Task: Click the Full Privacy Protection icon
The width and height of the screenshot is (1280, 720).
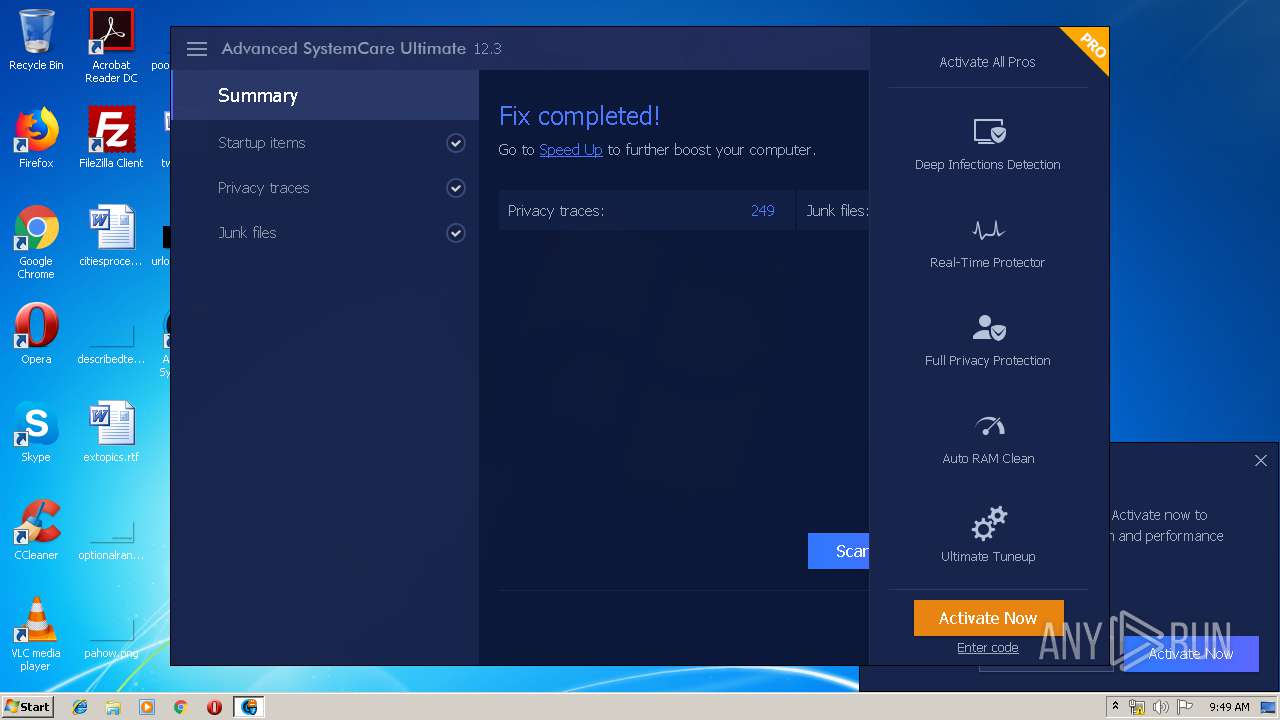Action: coord(989,327)
